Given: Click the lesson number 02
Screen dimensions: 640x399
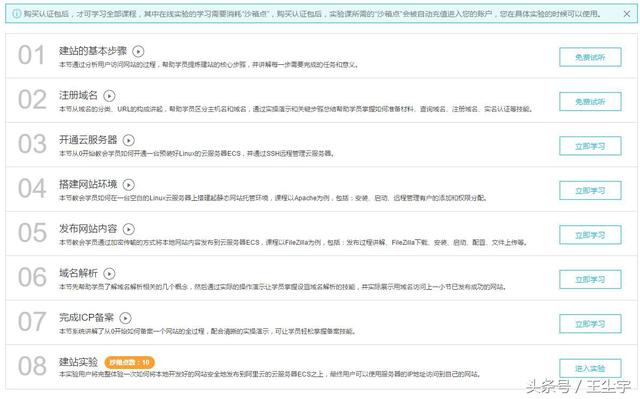Looking at the screenshot, I should pos(32,100).
